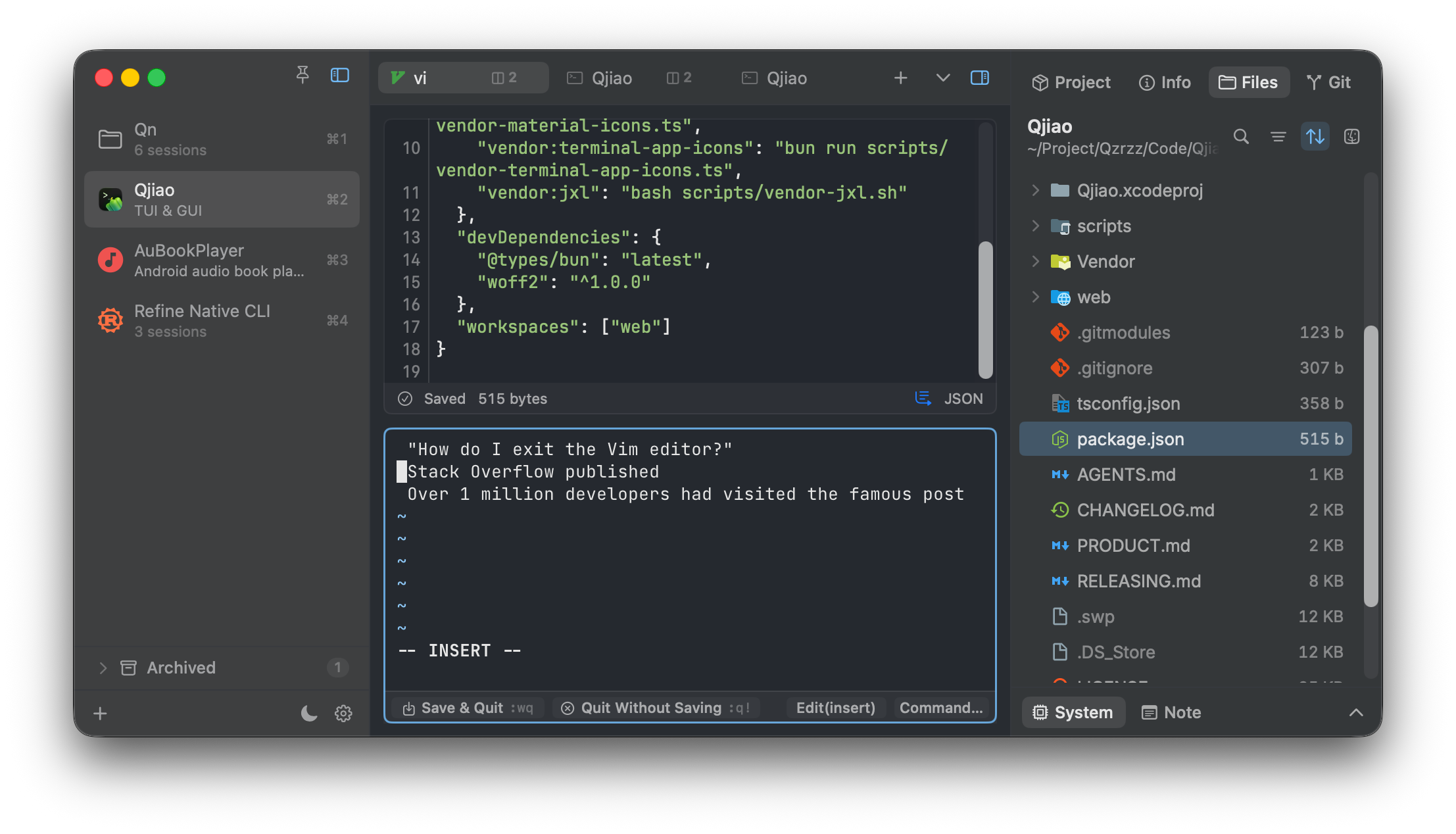Click the pin icon in the sidebar header
The width and height of the screenshot is (1456, 834).
click(x=303, y=76)
